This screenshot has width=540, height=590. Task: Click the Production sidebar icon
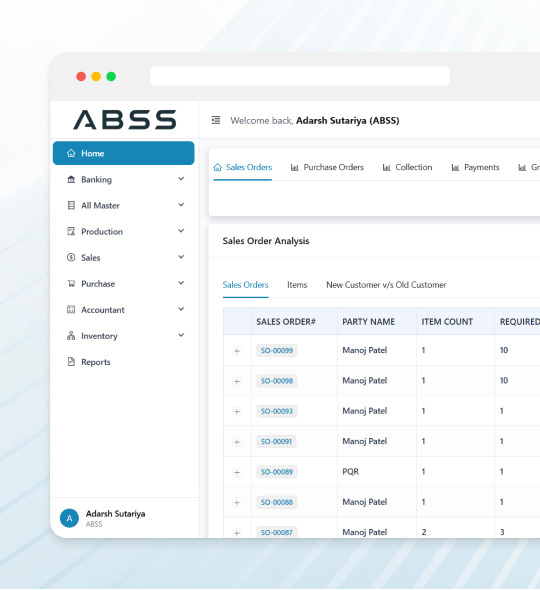(x=71, y=231)
